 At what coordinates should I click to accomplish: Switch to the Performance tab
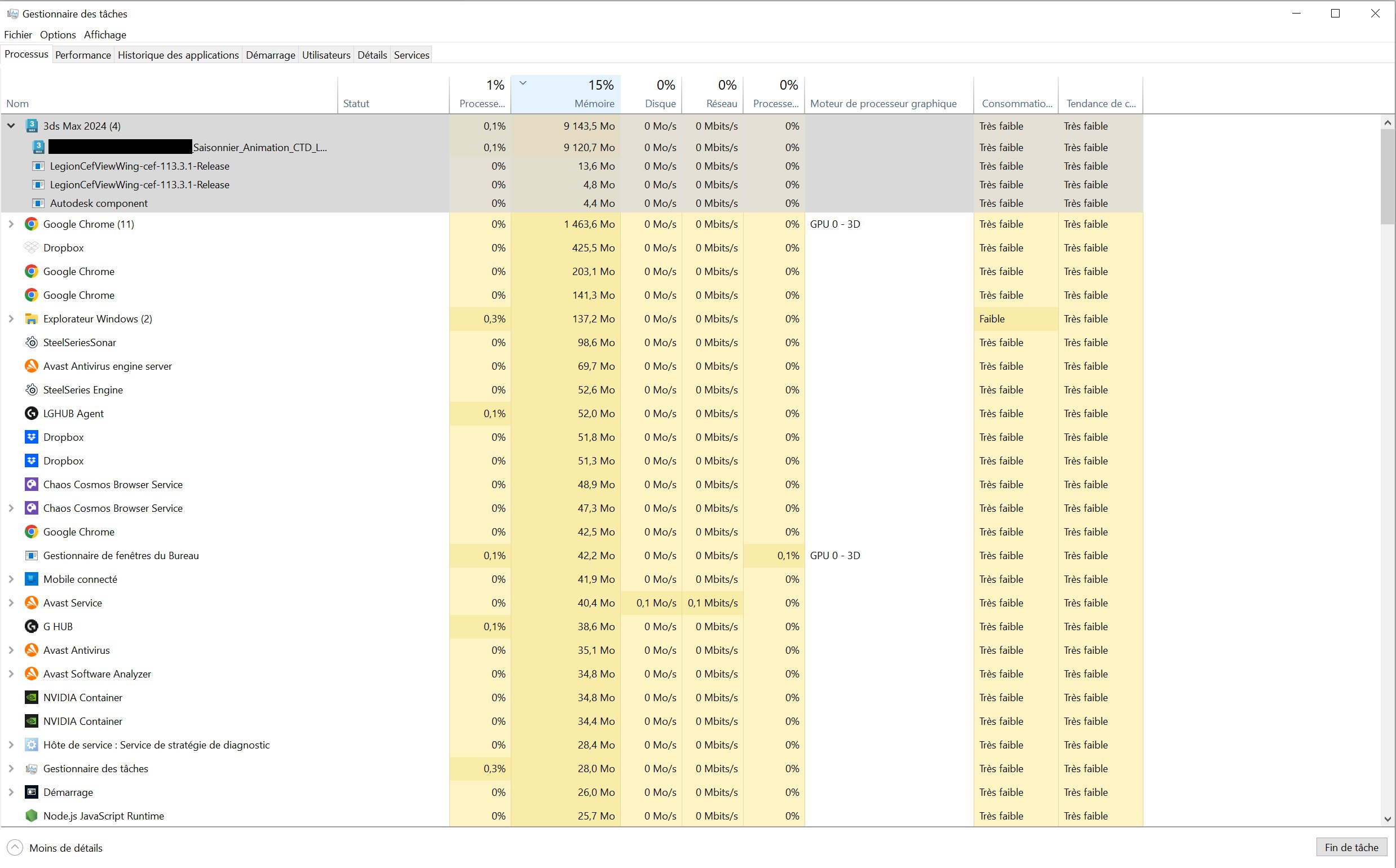(x=83, y=55)
